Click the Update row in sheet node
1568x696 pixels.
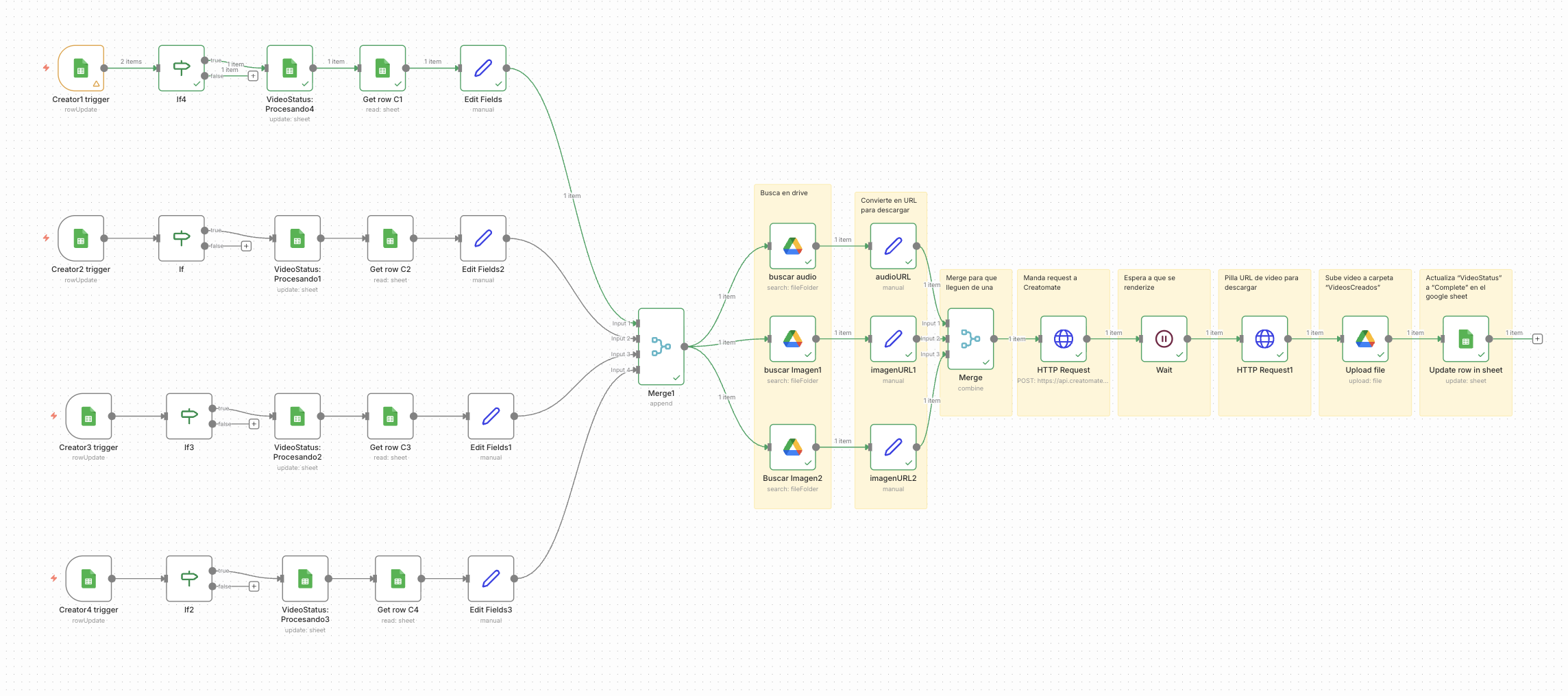[x=1466, y=338]
